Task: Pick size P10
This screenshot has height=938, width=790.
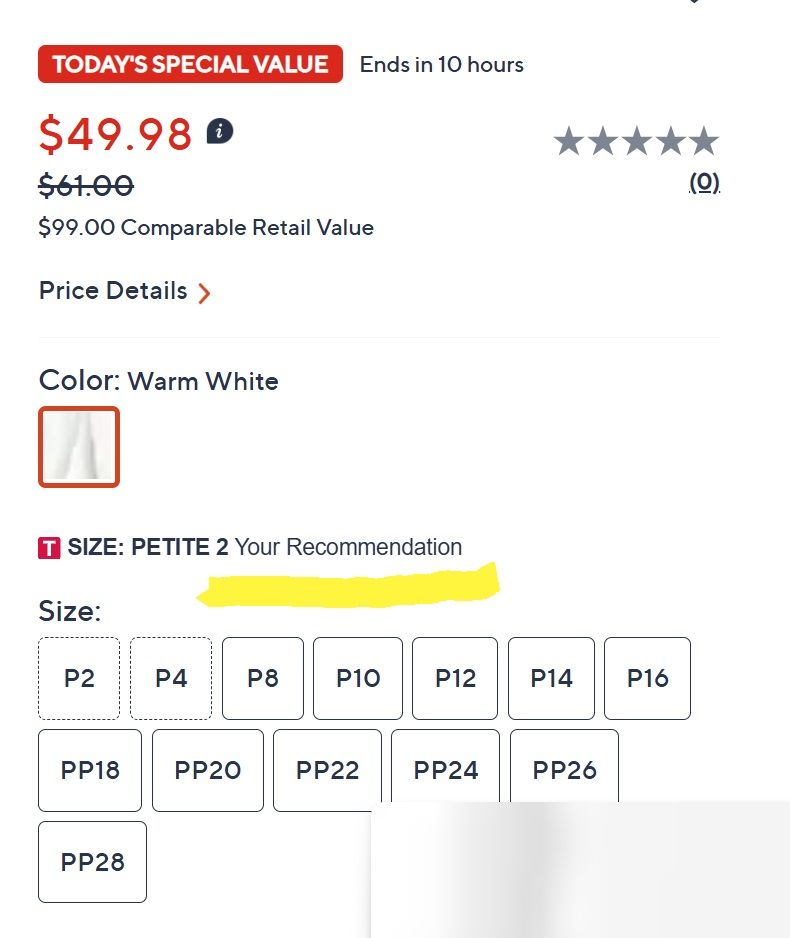Action: click(358, 678)
